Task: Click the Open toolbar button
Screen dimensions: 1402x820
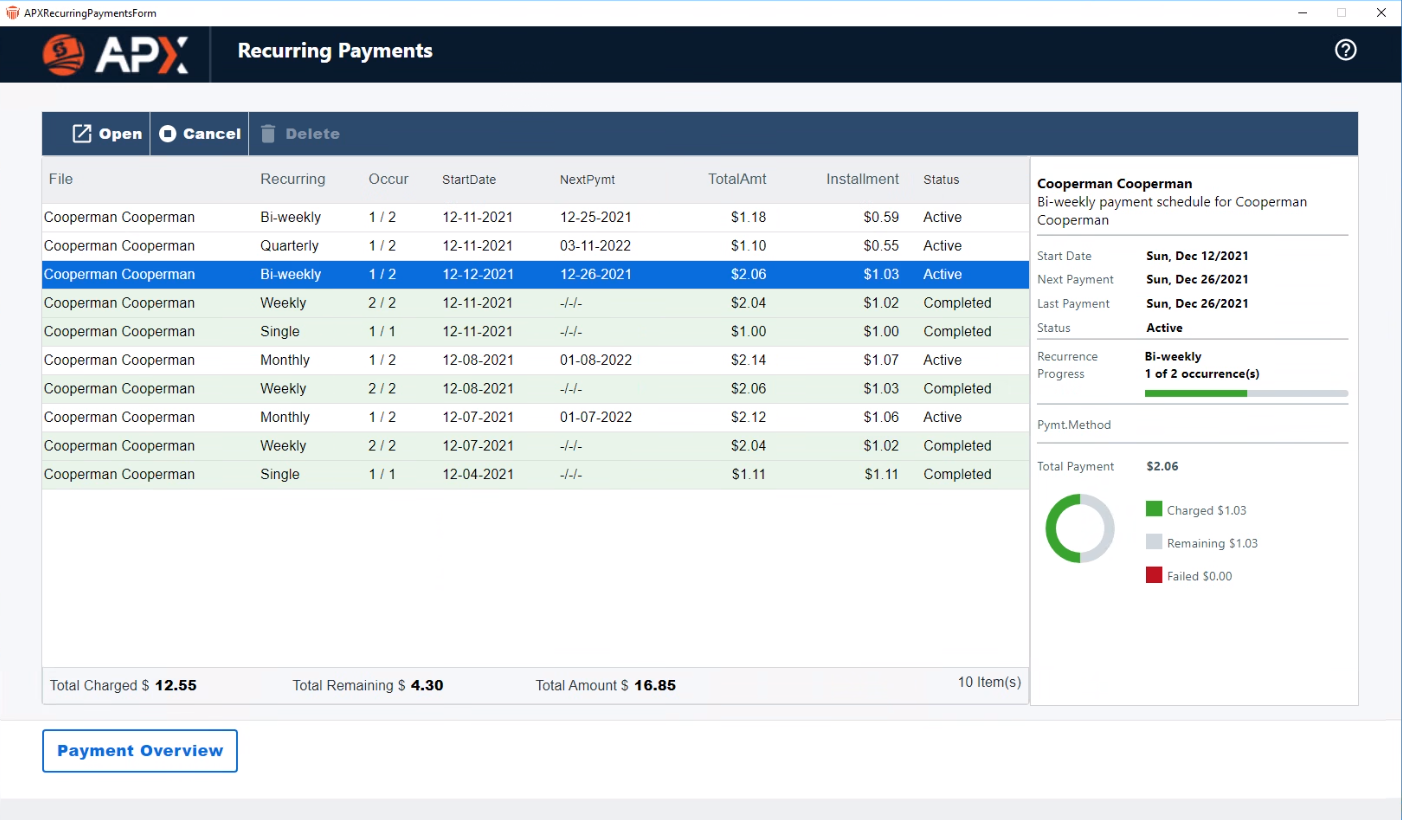Action: point(107,134)
